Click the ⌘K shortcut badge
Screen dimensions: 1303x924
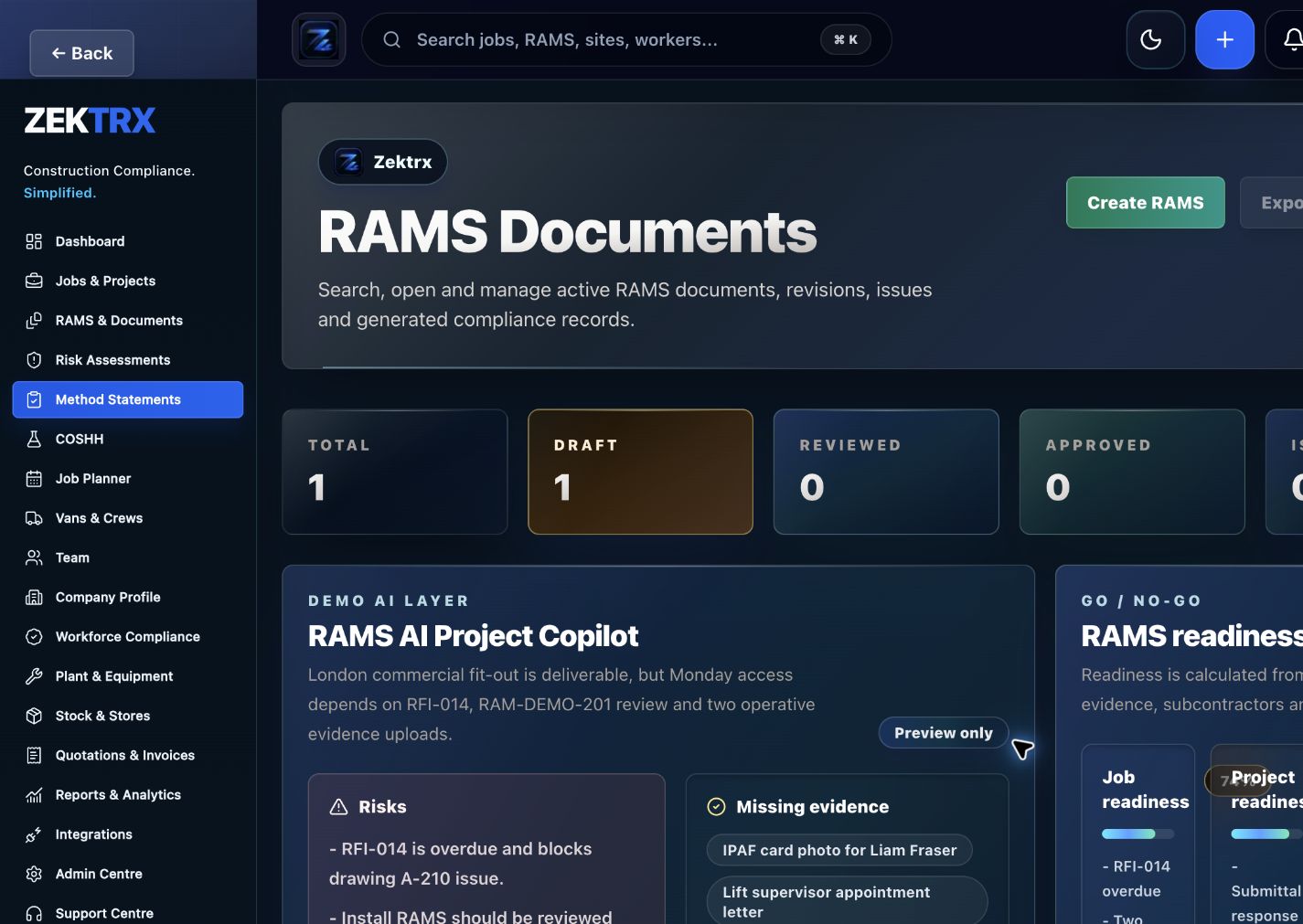(x=846, y=39)
